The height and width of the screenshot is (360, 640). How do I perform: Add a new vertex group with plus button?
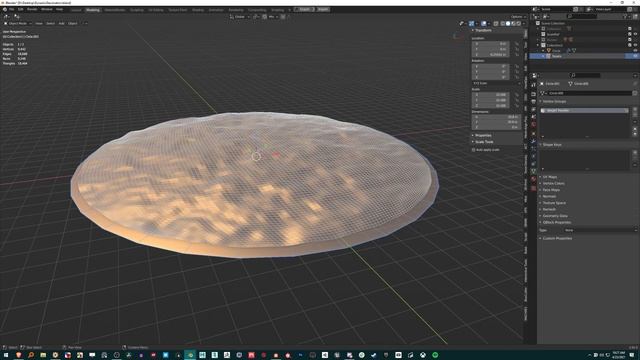coord(635,109)
